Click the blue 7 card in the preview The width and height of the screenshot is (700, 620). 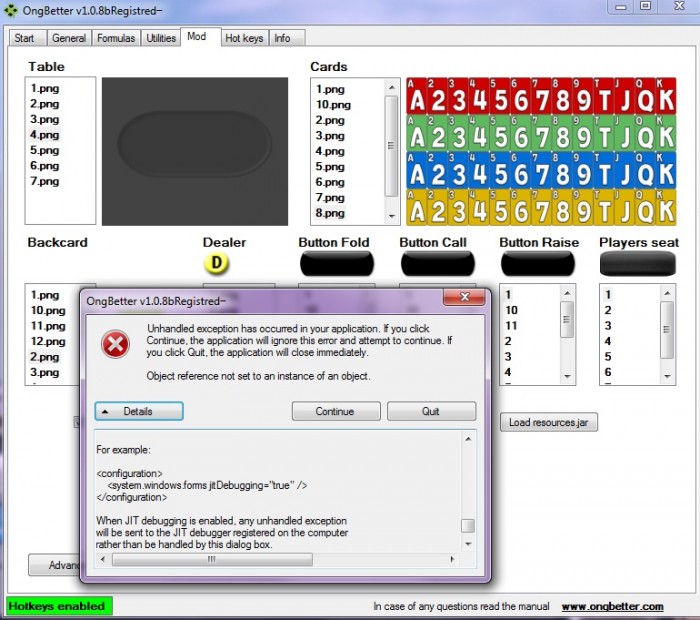542,171
